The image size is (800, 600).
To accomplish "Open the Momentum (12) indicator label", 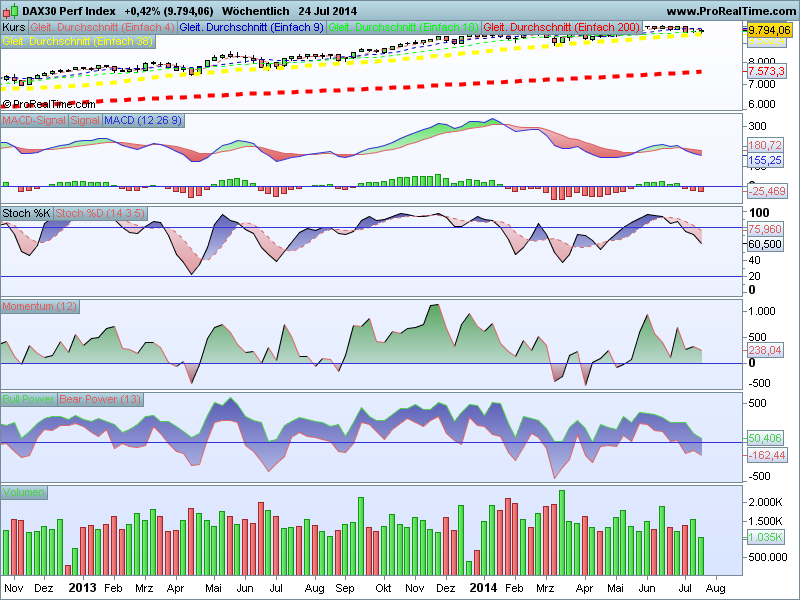I will 40,306.
